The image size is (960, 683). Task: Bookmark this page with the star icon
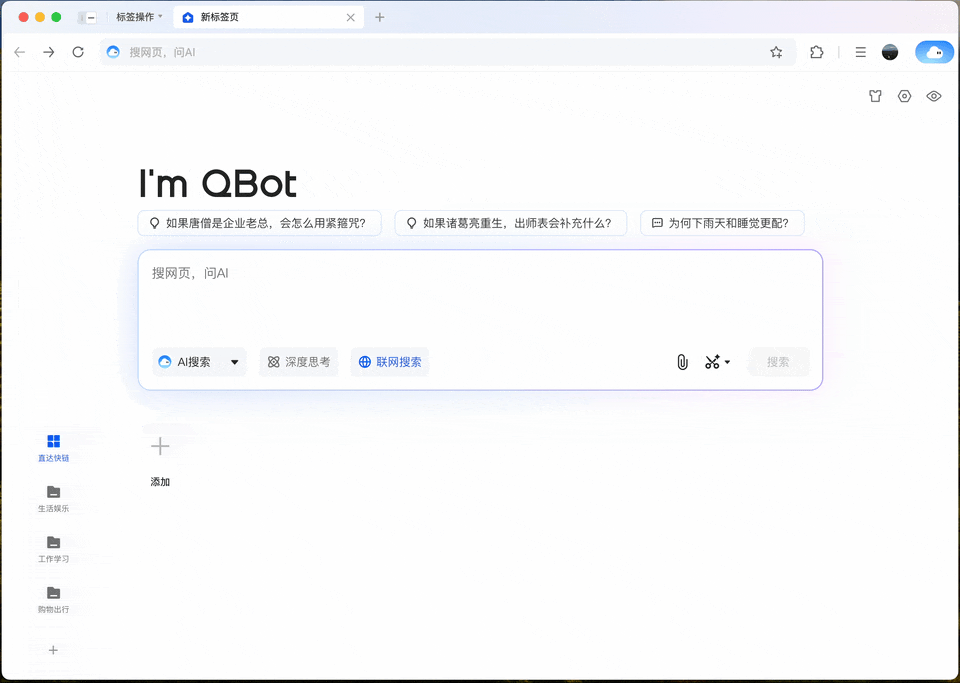tap(776, 52)
